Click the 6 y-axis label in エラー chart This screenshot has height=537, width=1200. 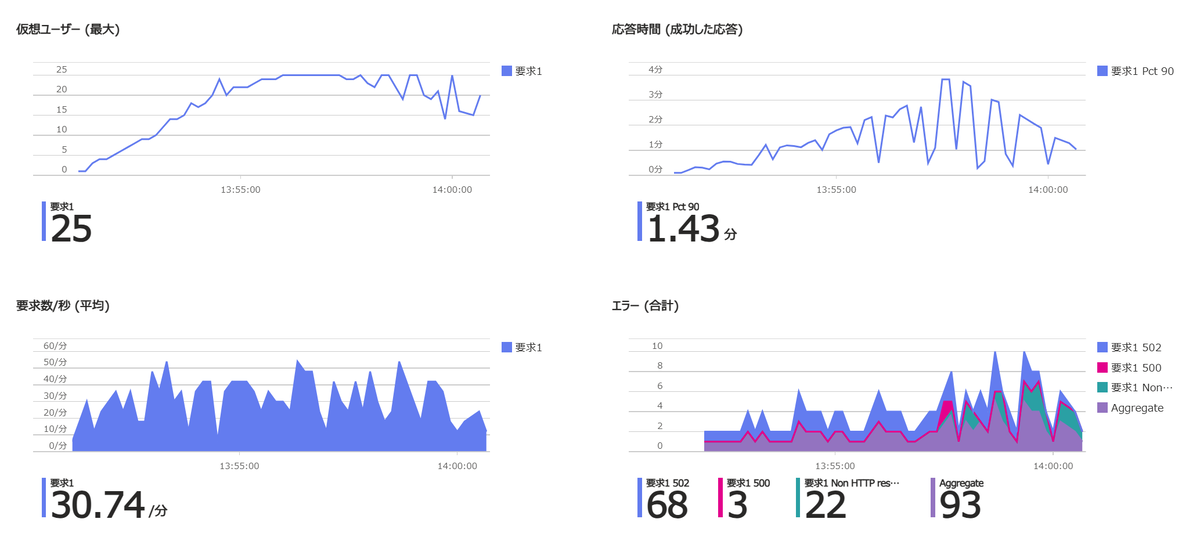[659, 385]
